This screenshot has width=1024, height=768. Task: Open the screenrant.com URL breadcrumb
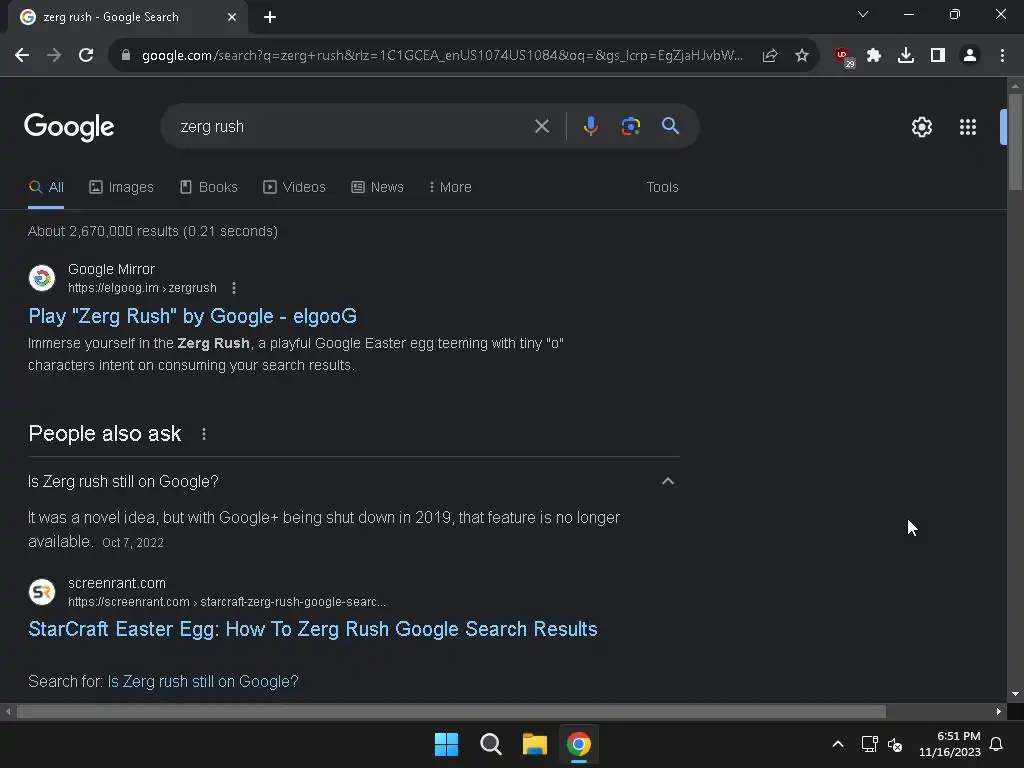[227, 602]
